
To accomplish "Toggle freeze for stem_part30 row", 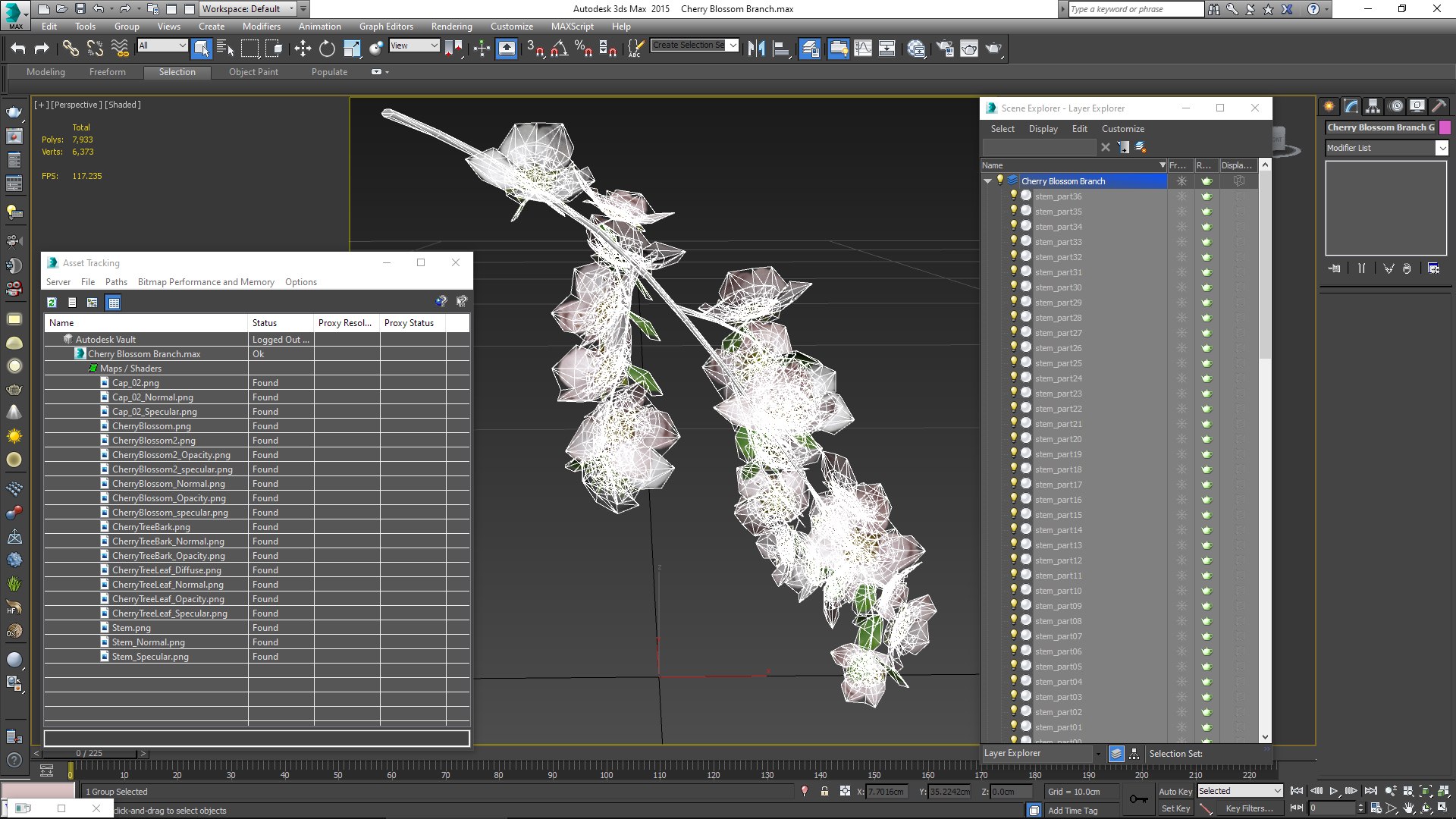I will tap(1181, 287).
